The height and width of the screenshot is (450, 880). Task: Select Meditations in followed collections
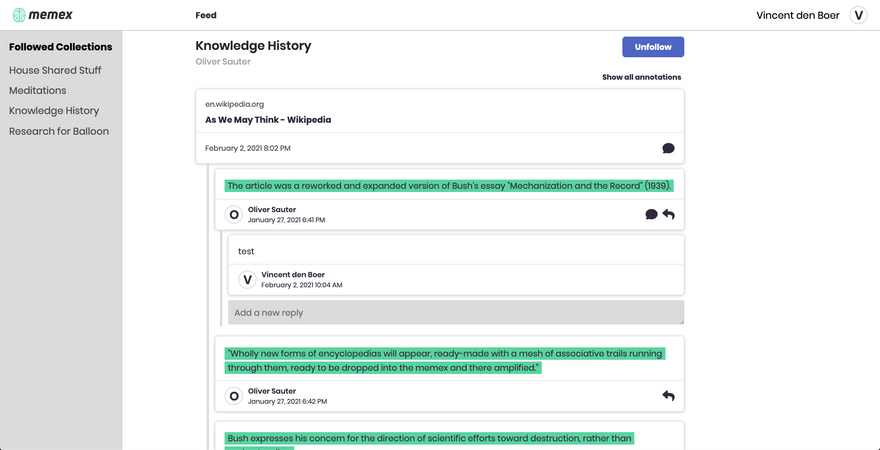pos(38,90)
